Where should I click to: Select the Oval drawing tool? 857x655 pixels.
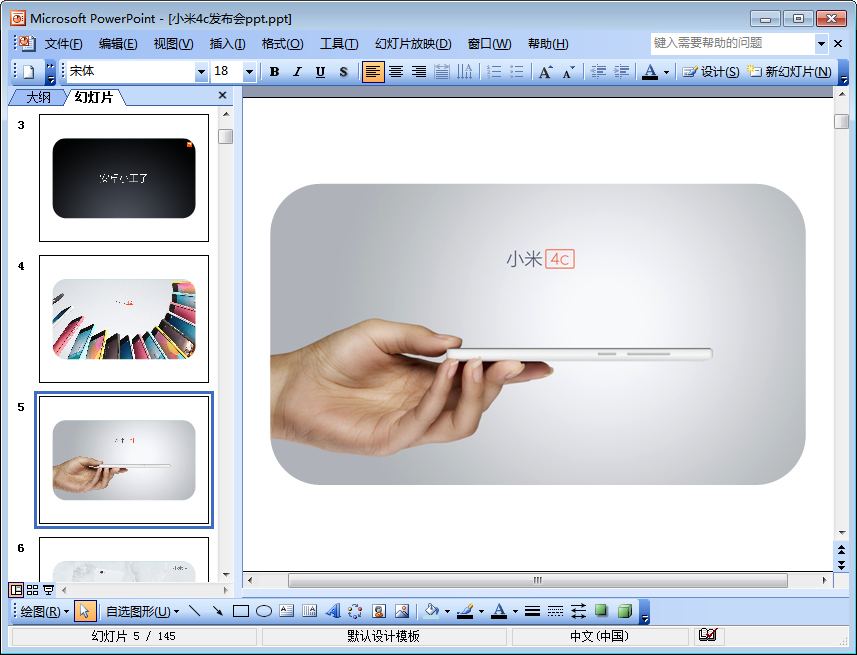click(x=263, y=611)
